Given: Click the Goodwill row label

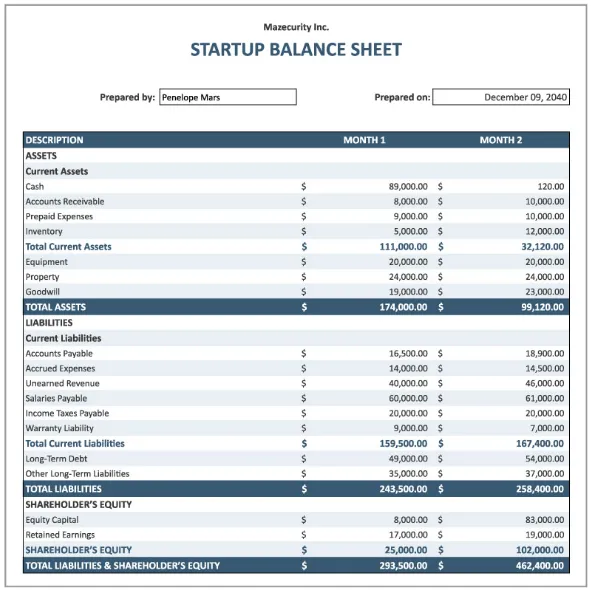Looking at the screenshot, I should pyautogui.click(x=43, y=292).
